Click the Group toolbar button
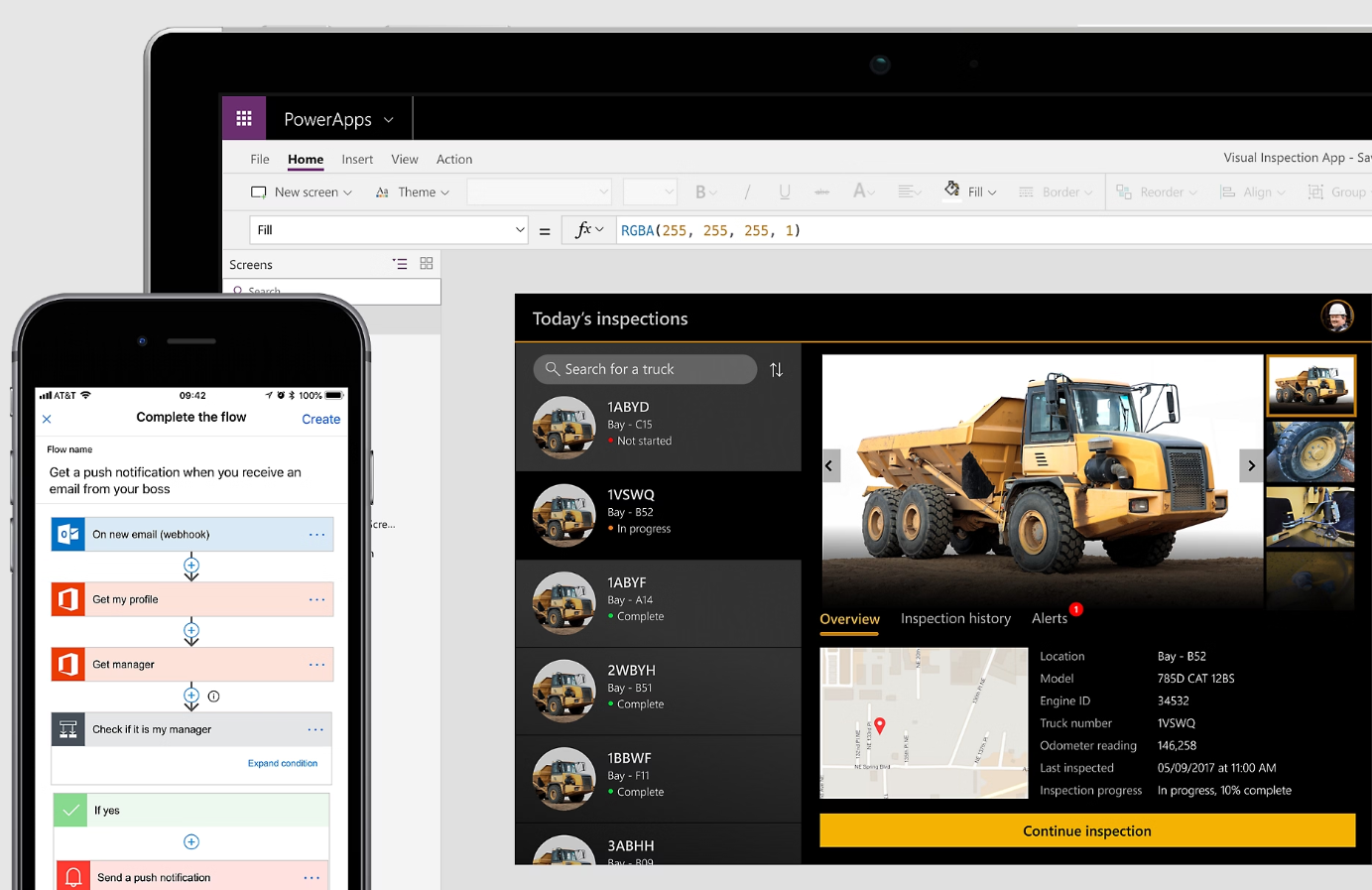1372x890 pixels. [1337, 192]
